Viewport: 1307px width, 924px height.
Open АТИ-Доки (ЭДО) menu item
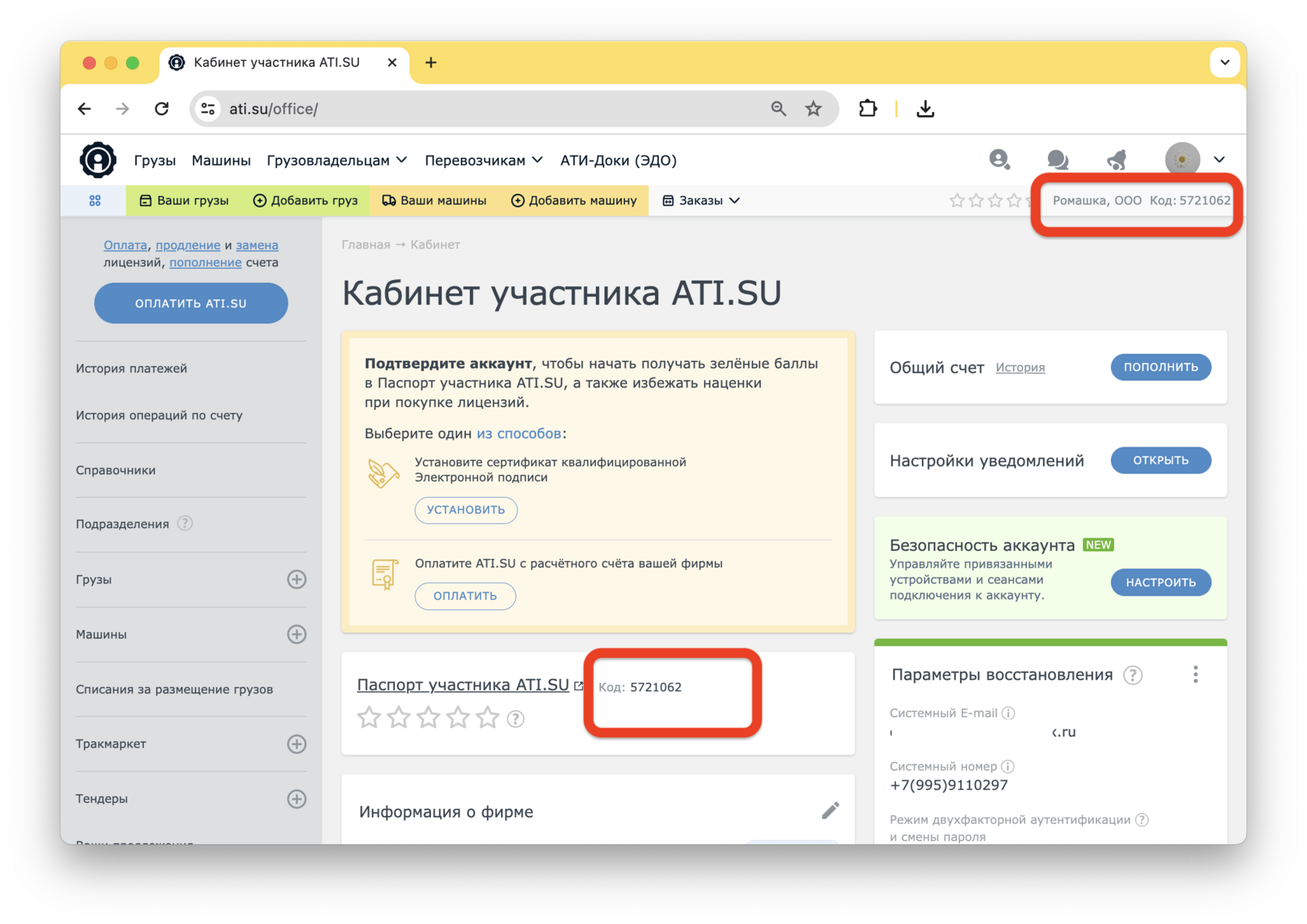point(618,160)
